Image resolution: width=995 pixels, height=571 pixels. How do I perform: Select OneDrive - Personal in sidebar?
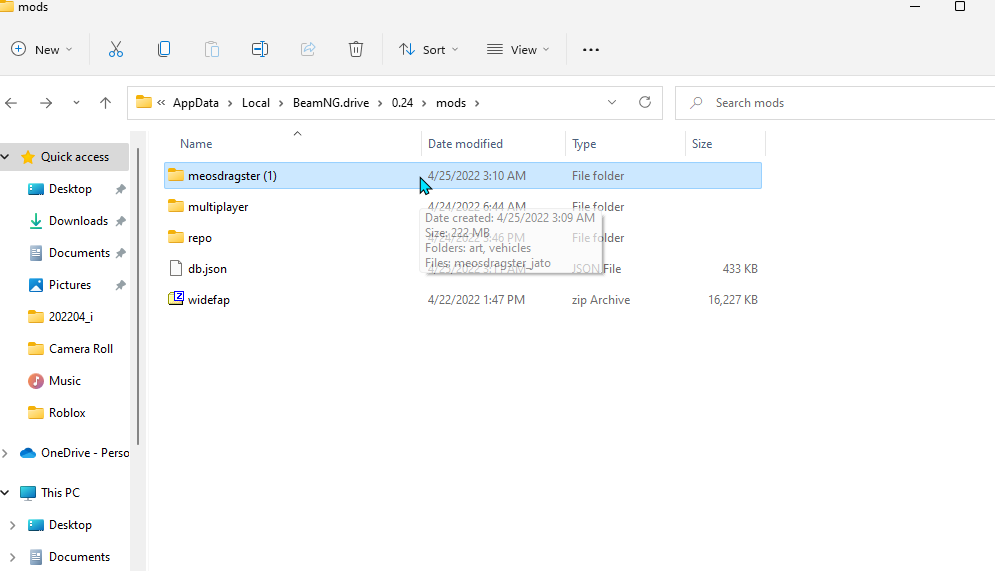85,453
